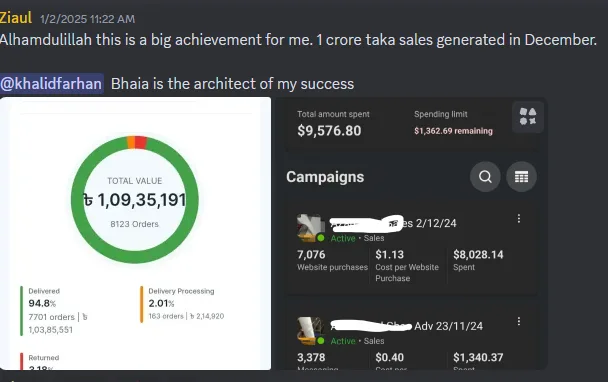Click the message timestamp 1/2/2025 11:22 AM

pos(88,19)
